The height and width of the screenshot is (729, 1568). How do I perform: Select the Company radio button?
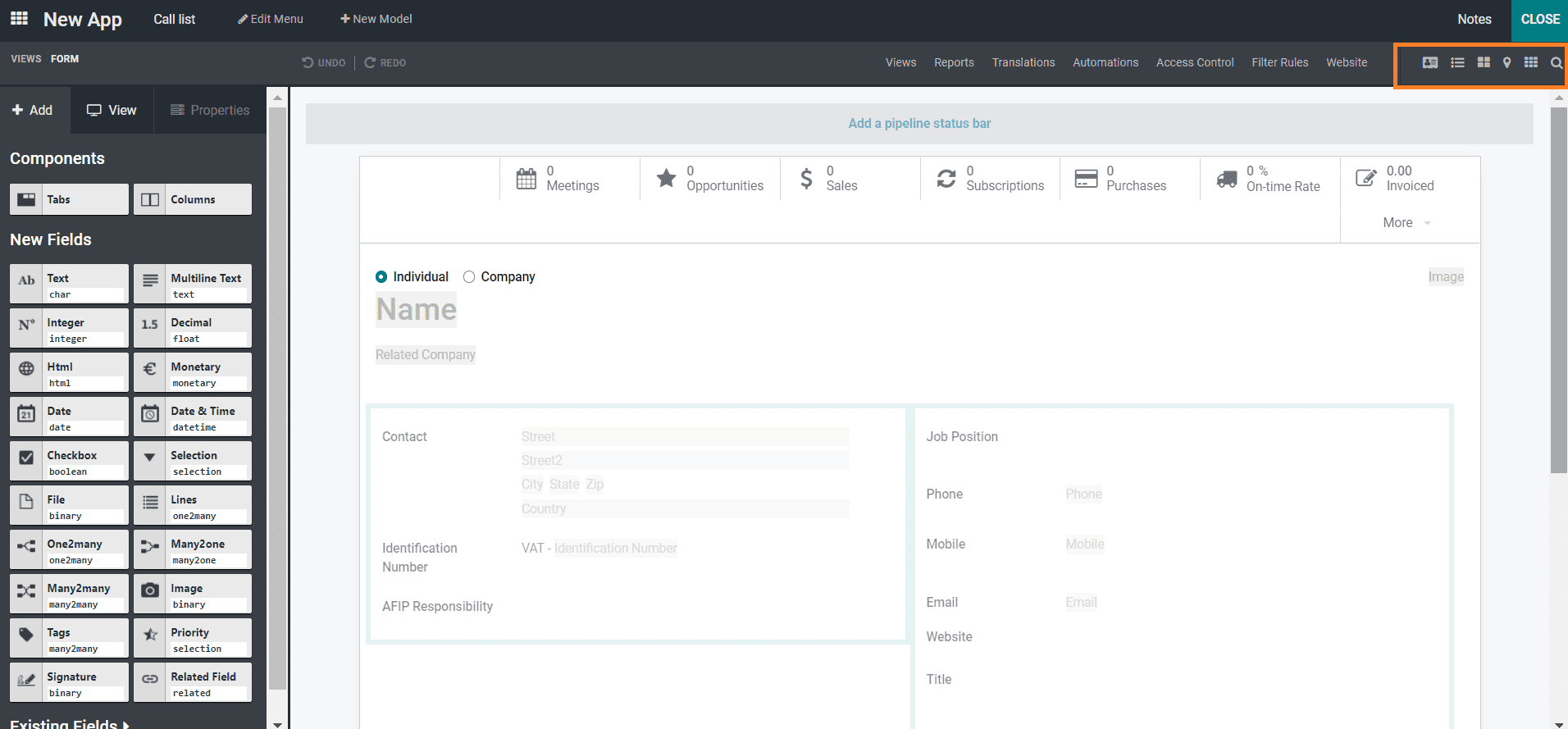click(x=469, y=277)
